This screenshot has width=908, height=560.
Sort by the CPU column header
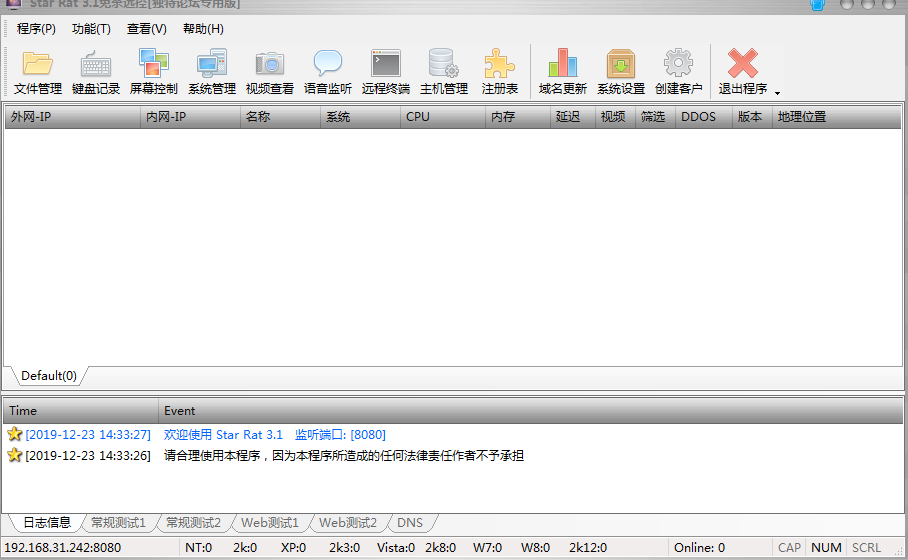(443, 116)
